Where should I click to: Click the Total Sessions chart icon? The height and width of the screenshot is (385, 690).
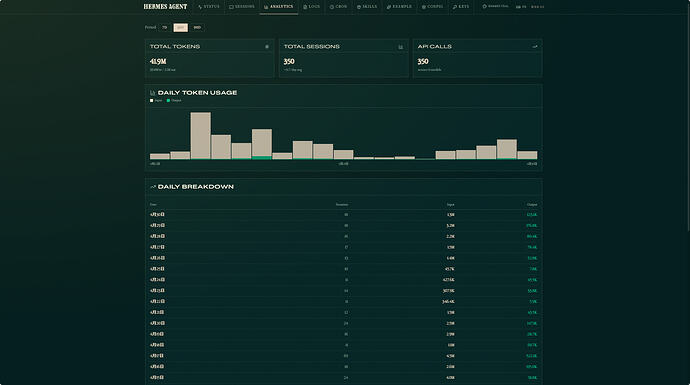pyautogui.click(x=400, y=47)
